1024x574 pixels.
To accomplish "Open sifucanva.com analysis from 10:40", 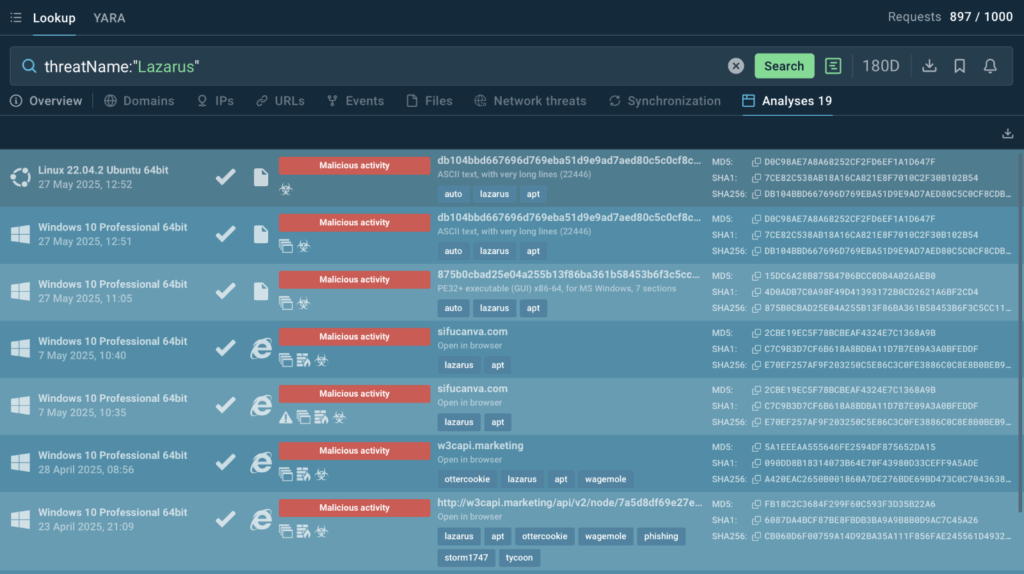I will (x=472, y=332).
